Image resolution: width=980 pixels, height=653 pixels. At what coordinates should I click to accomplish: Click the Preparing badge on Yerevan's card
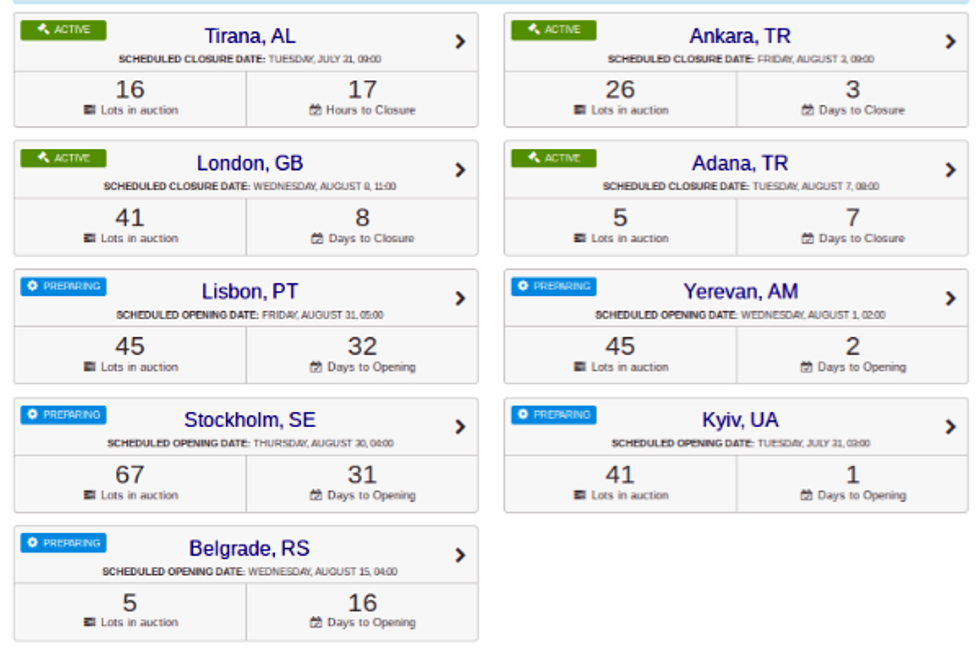tap(553, 287)
